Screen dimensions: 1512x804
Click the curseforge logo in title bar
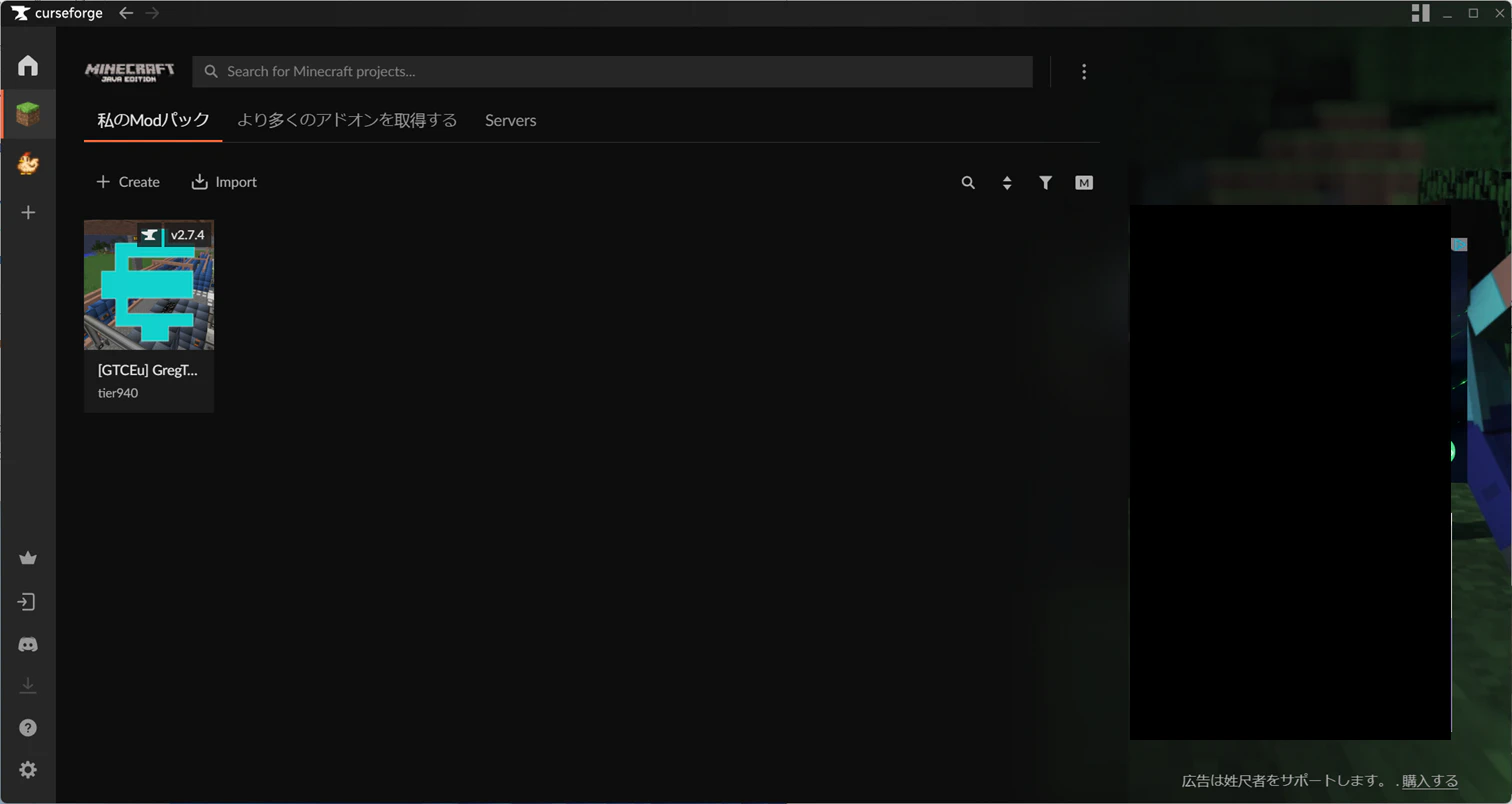[57, 13]
